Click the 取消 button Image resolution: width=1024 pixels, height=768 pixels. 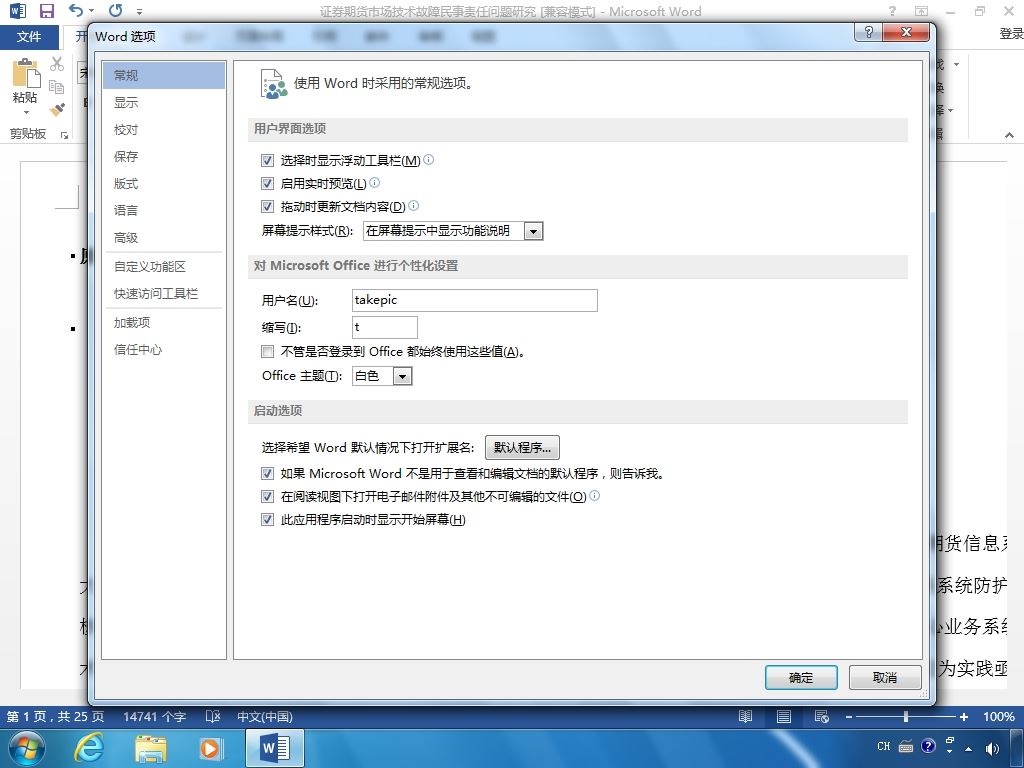coord(885,678)
